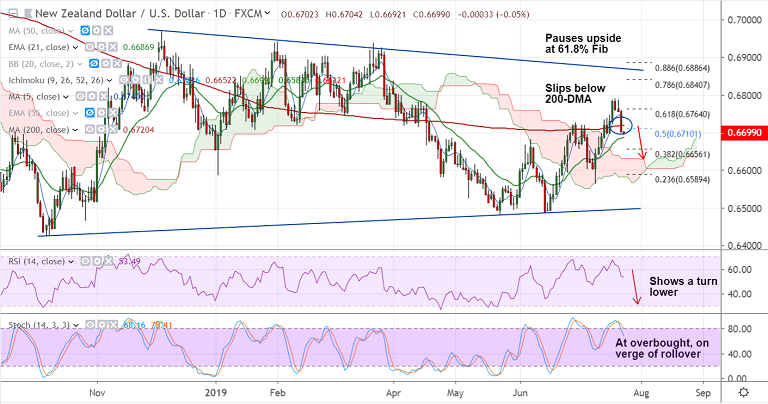Show the hidden EMA (55, close) indicator

pyautogui.click(x=90, y=113)
